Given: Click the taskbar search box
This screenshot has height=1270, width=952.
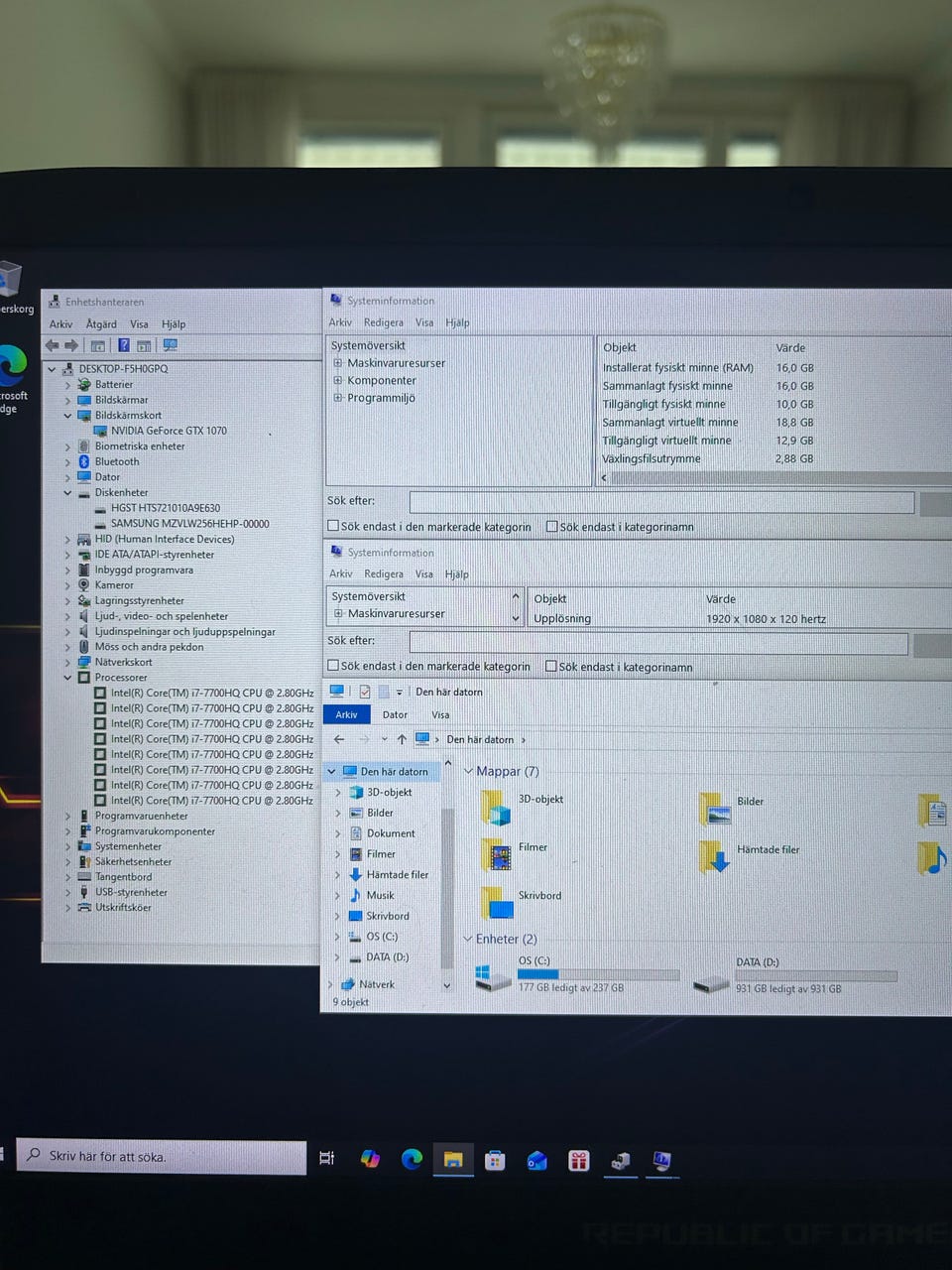Looking at the screenshot, I should tap(162, 1156).
